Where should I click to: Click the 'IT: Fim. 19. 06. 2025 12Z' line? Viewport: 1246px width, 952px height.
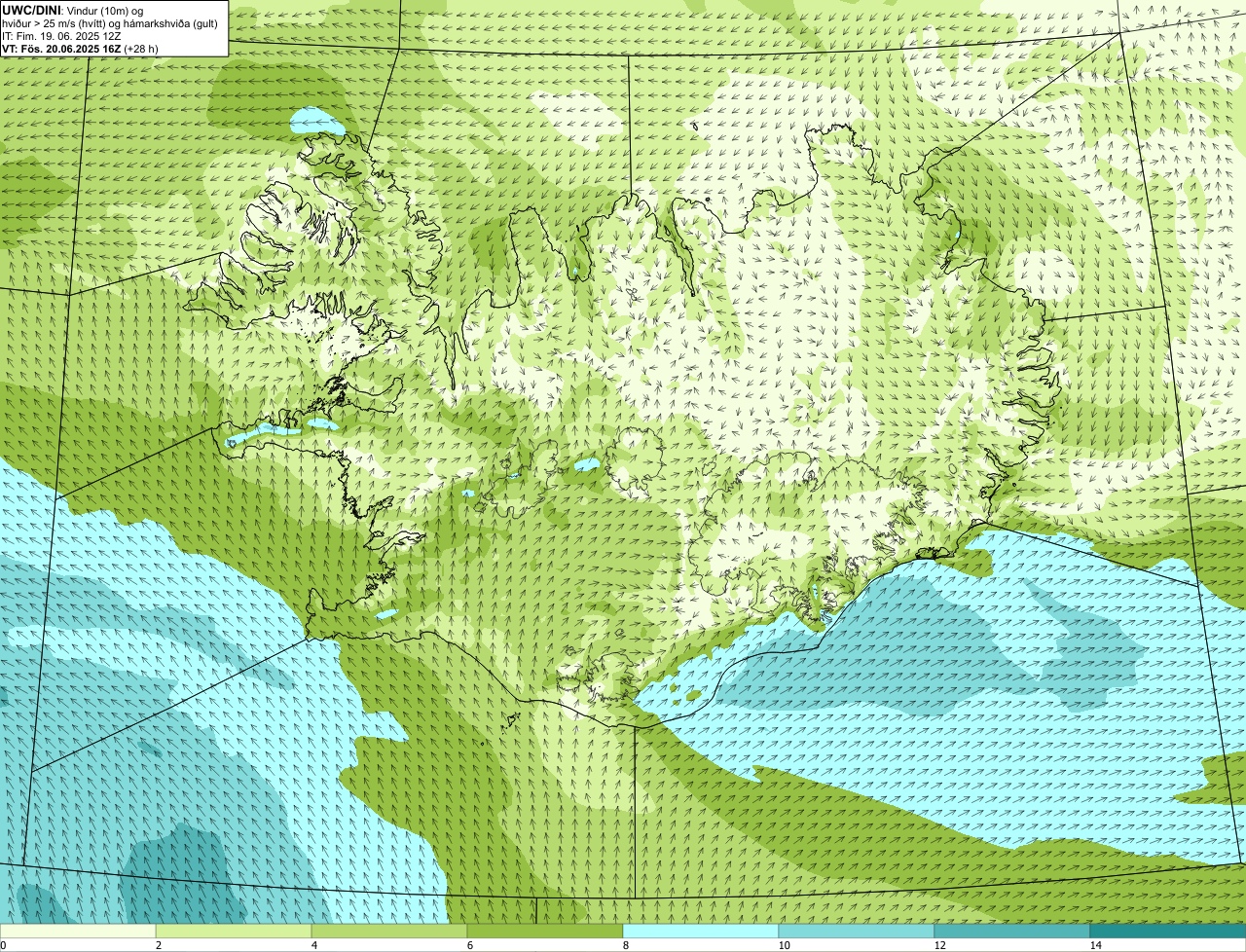tap(61, 36)
